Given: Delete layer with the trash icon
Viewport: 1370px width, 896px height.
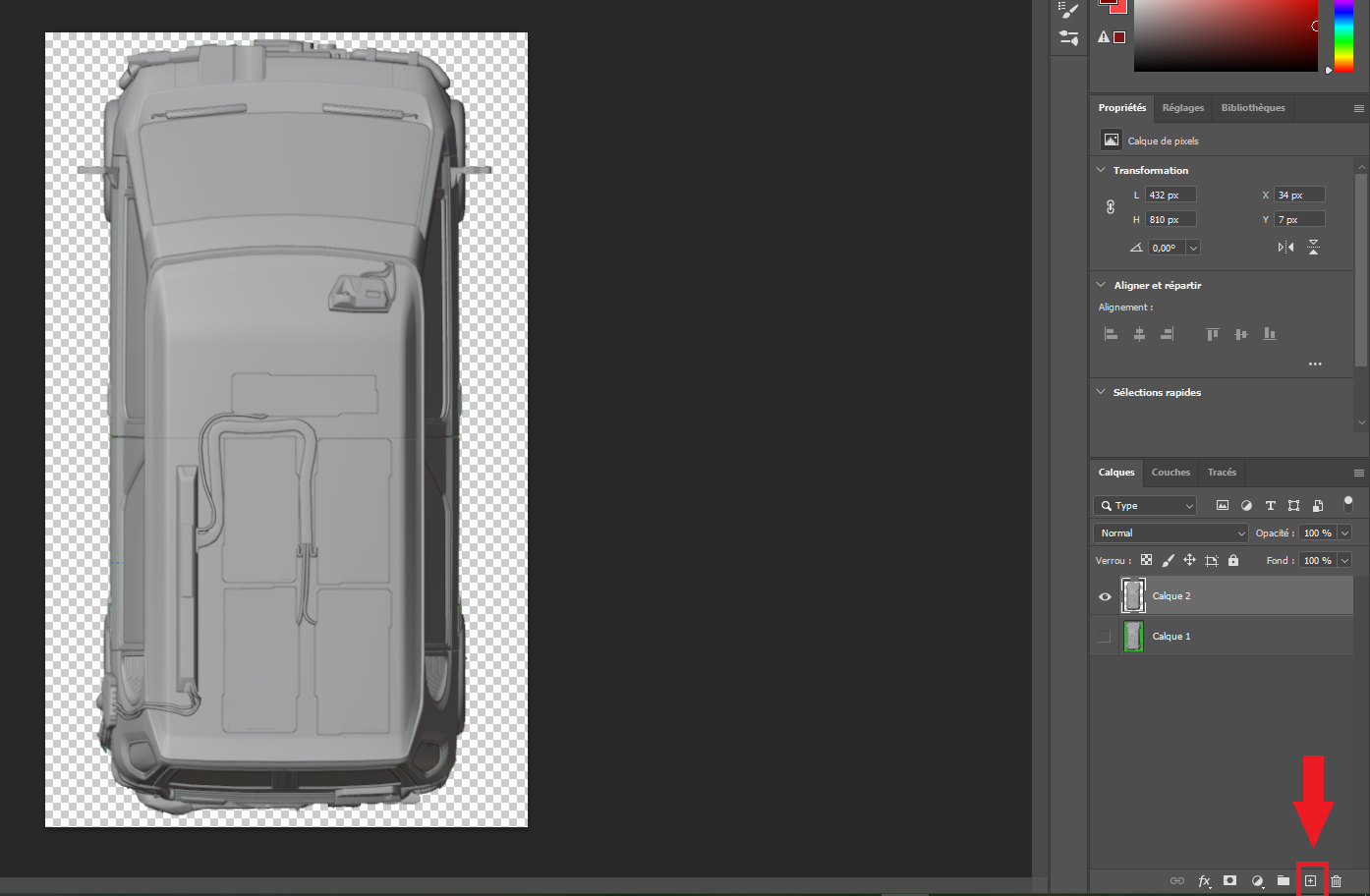Looking at the screenshot, I should tap(1336, 881).
